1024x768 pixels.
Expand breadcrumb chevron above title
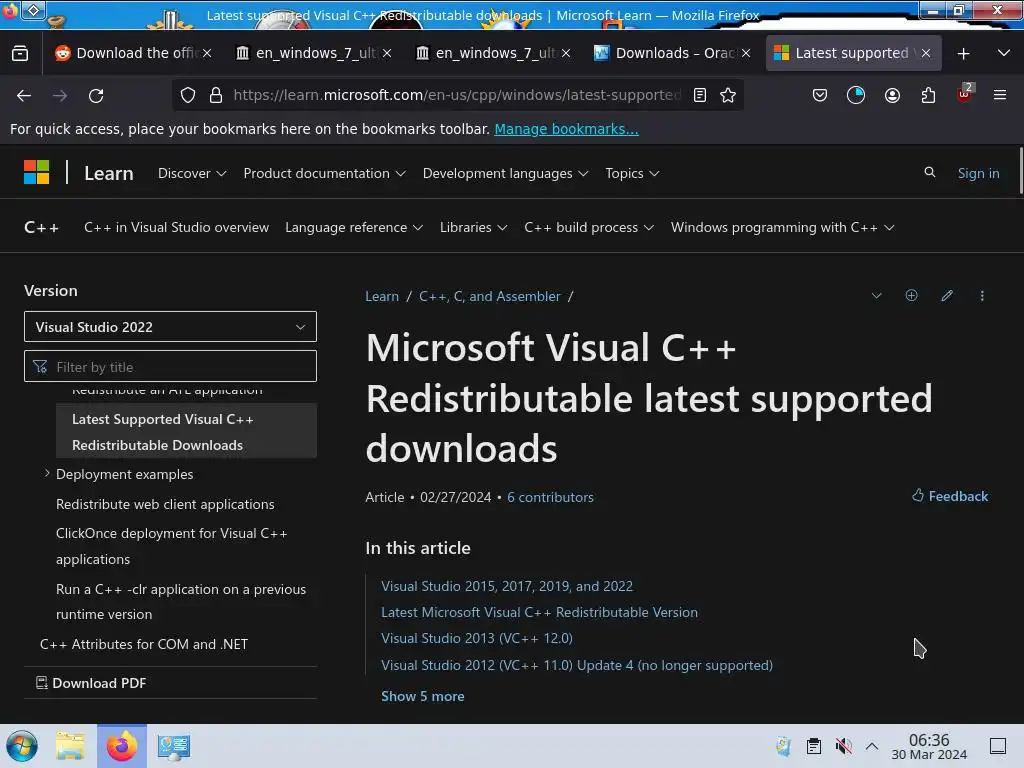(876, 296)
